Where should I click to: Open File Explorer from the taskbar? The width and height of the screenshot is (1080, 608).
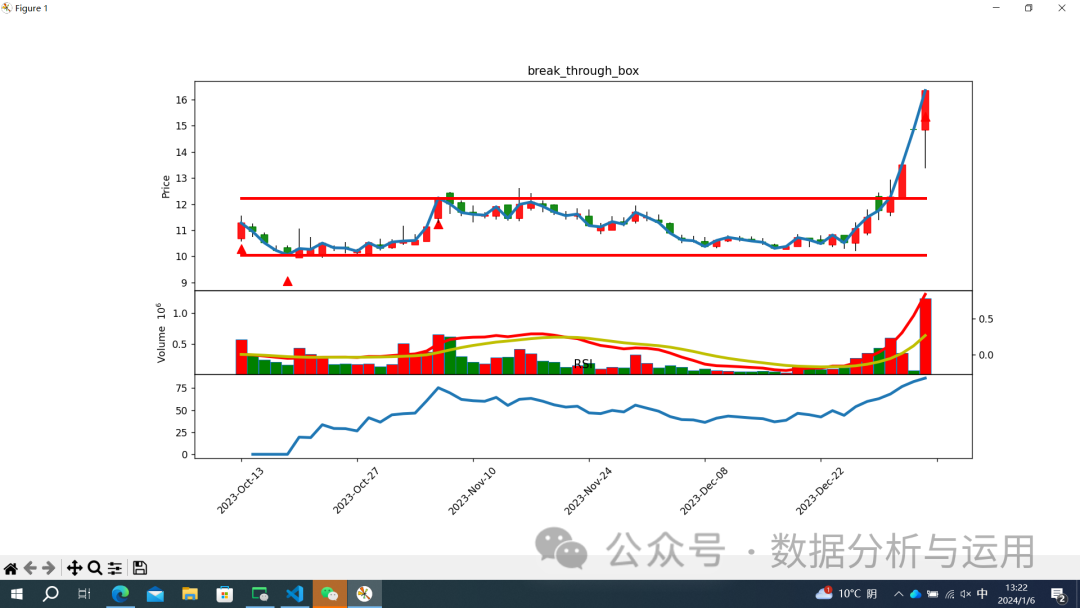(x=190, y=594)
